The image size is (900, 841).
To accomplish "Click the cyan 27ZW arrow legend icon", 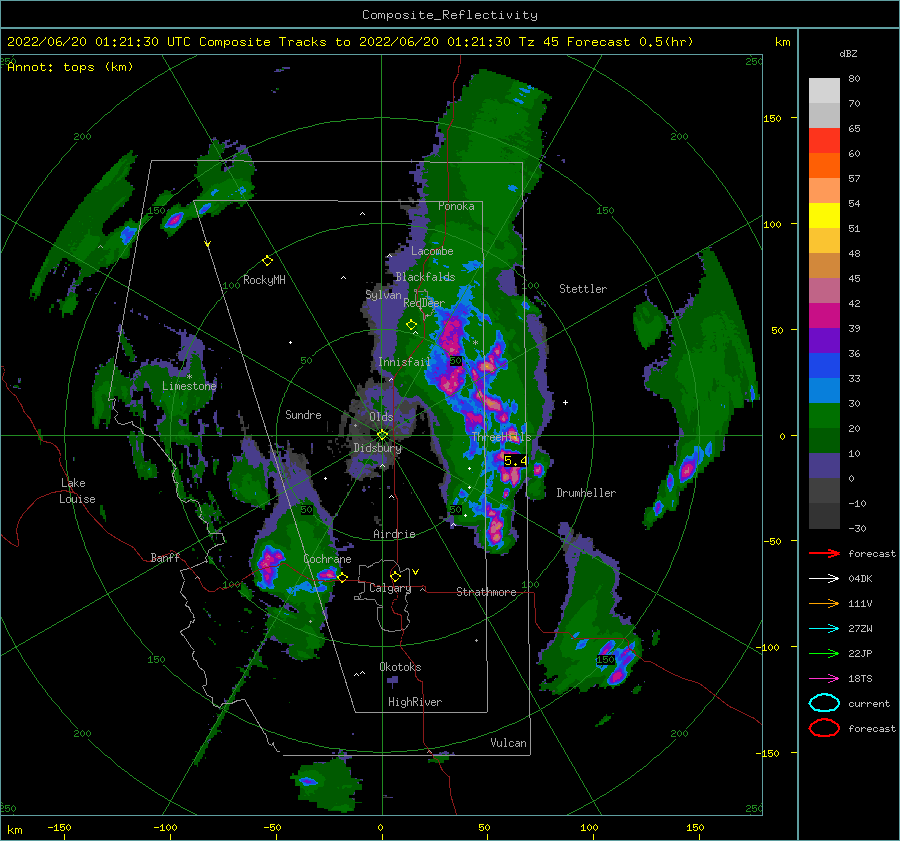I will [x=824, y=629].
